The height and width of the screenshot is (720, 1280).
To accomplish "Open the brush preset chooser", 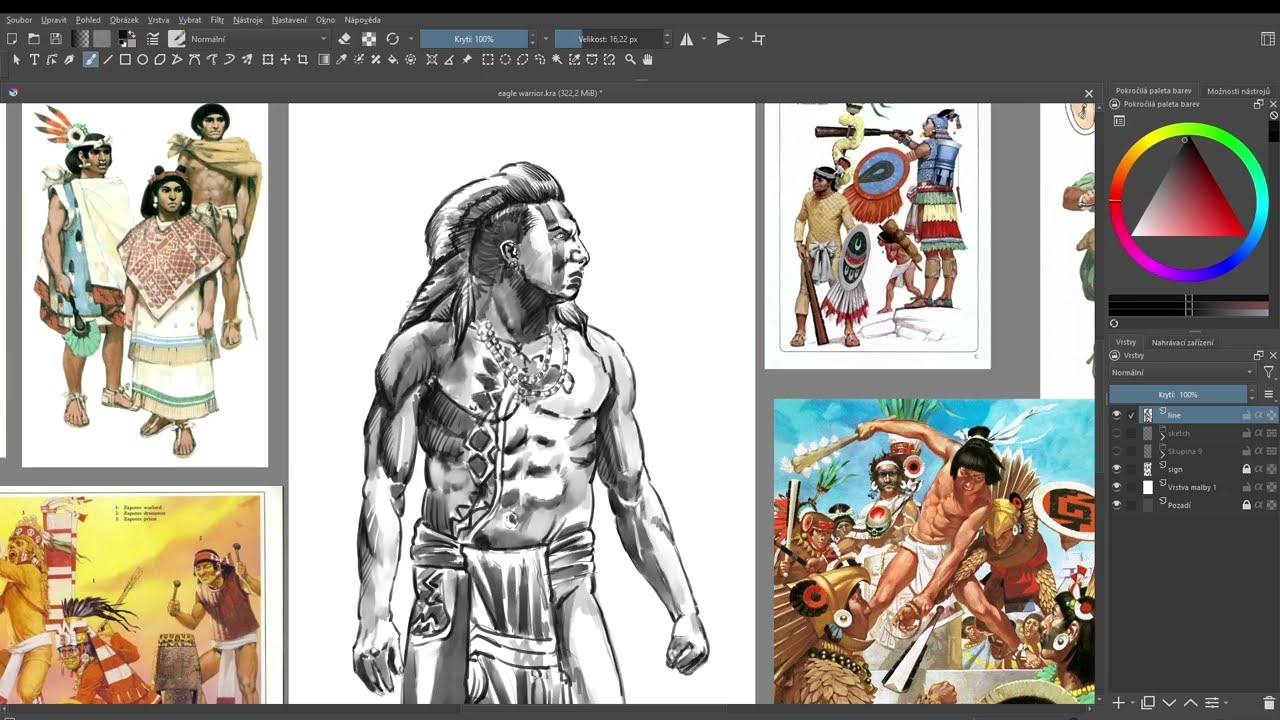I will point(177,39).
